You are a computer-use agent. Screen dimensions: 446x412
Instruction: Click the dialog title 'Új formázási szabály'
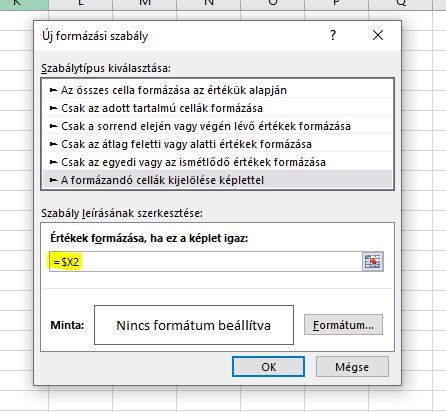click(95, 36)
